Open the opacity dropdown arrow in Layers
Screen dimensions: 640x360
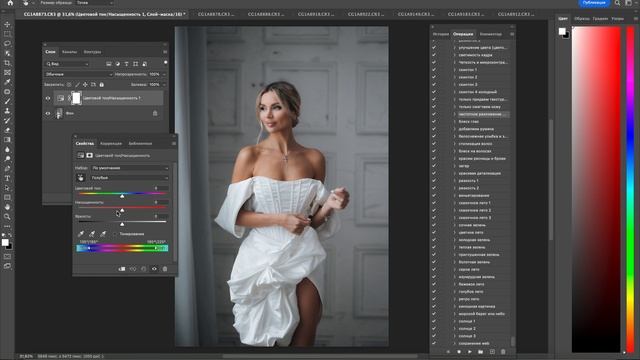click(164, 74)
